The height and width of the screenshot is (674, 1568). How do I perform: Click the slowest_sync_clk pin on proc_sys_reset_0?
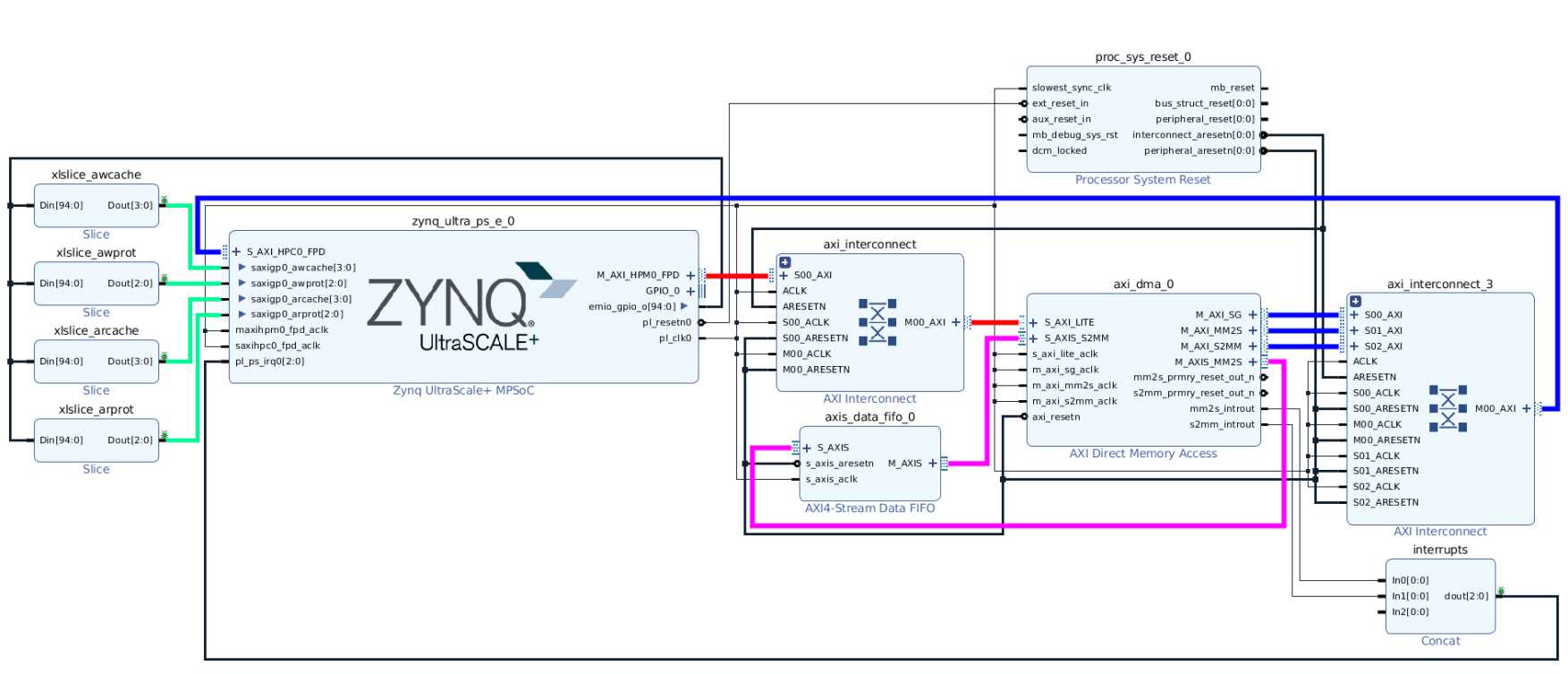pos(1022,88)
